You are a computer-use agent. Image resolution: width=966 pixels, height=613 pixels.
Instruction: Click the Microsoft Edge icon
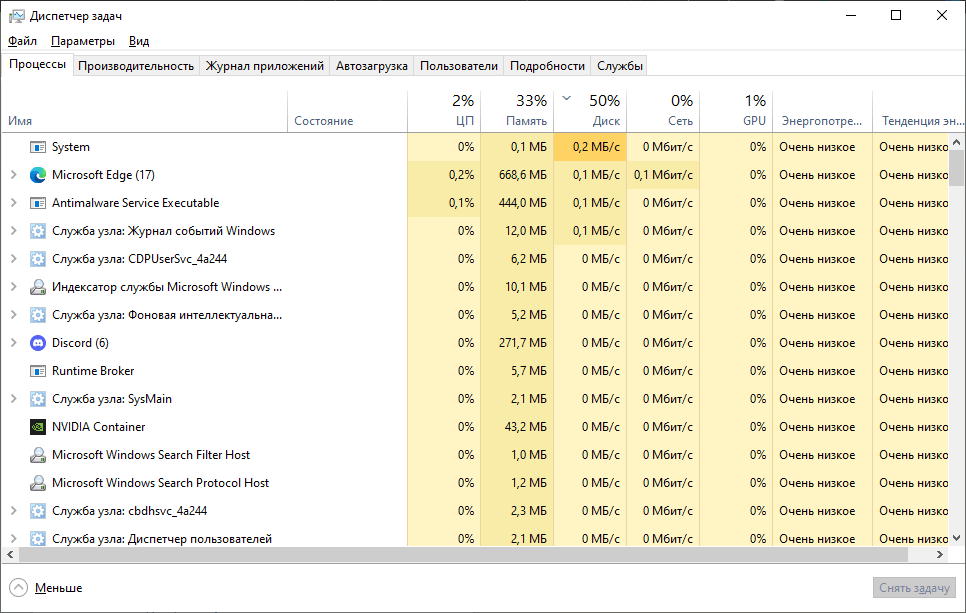point(38,175)
